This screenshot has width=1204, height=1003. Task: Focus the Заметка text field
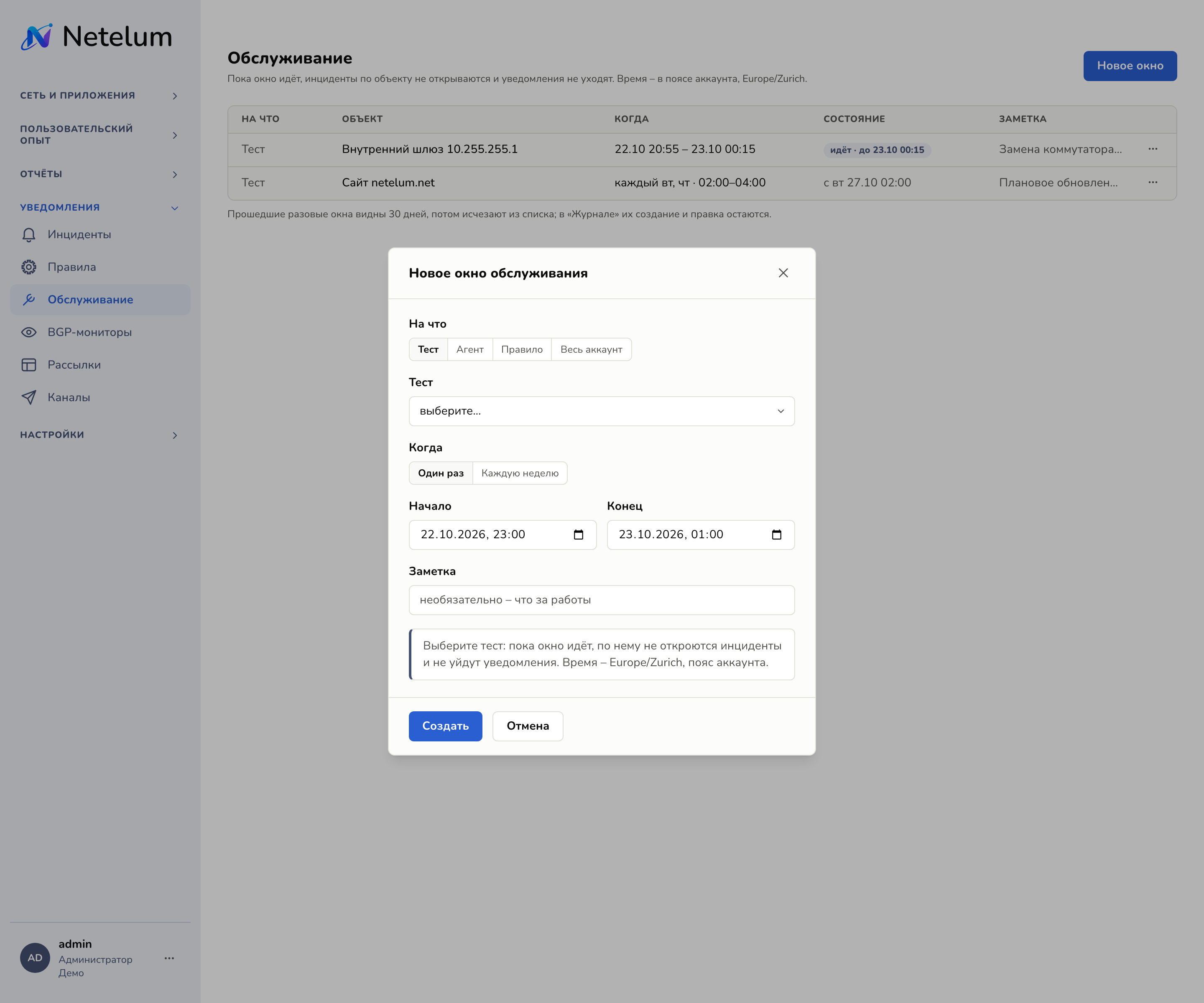pyautogui.click(x=602, y=600)
